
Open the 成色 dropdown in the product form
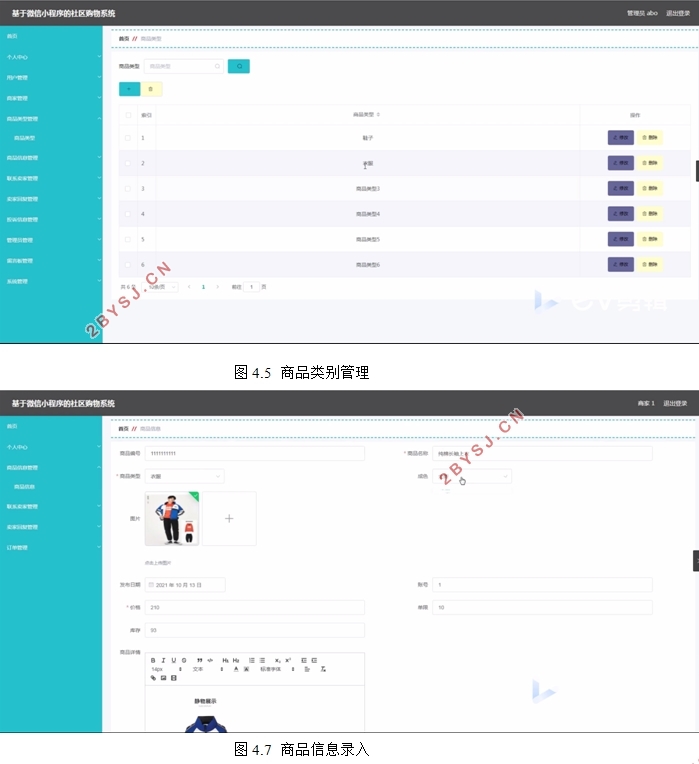(x=471, y=477)
